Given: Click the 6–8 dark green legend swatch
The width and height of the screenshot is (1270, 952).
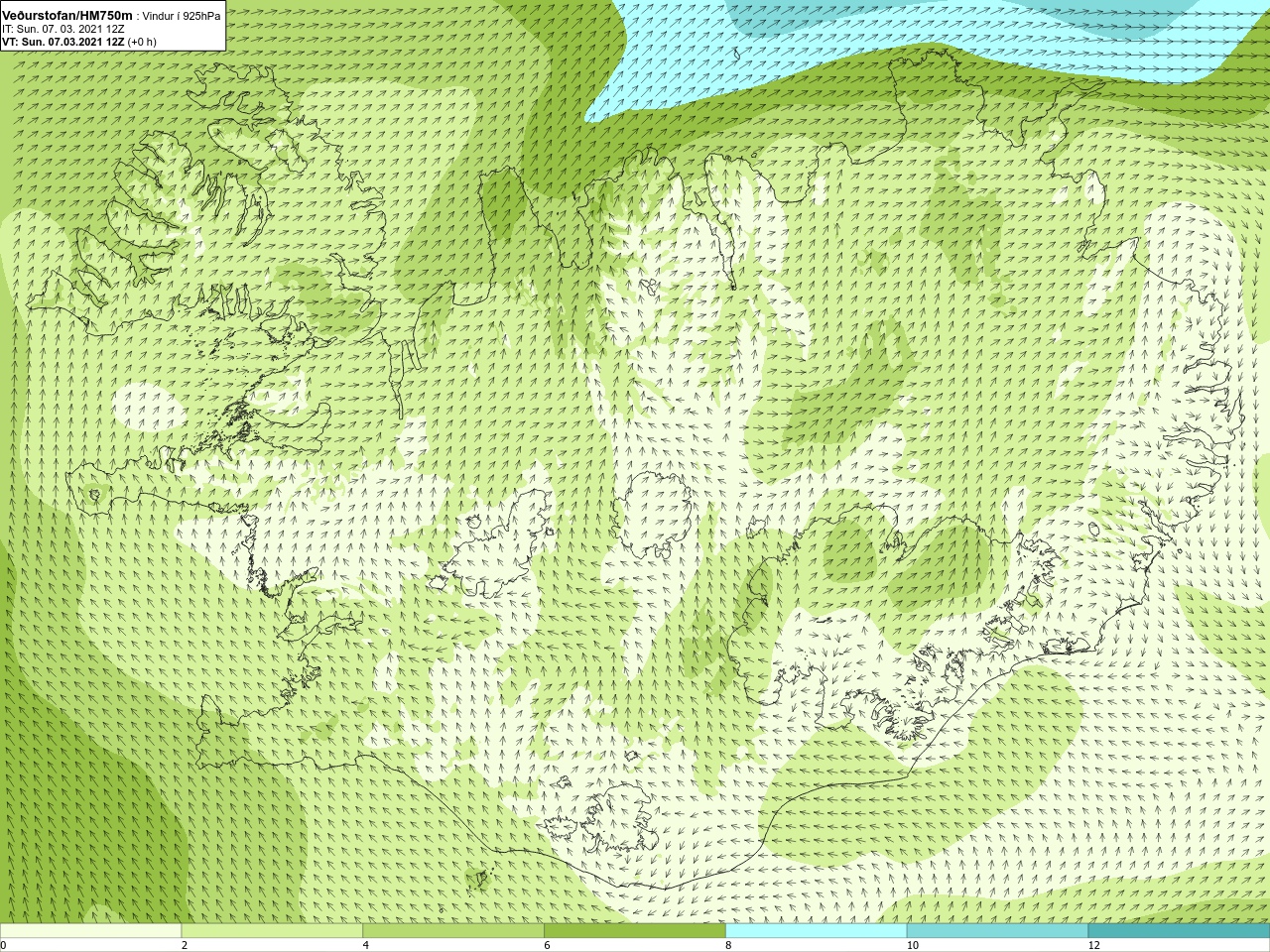Looking at the screenshot, I should point(635,931).
